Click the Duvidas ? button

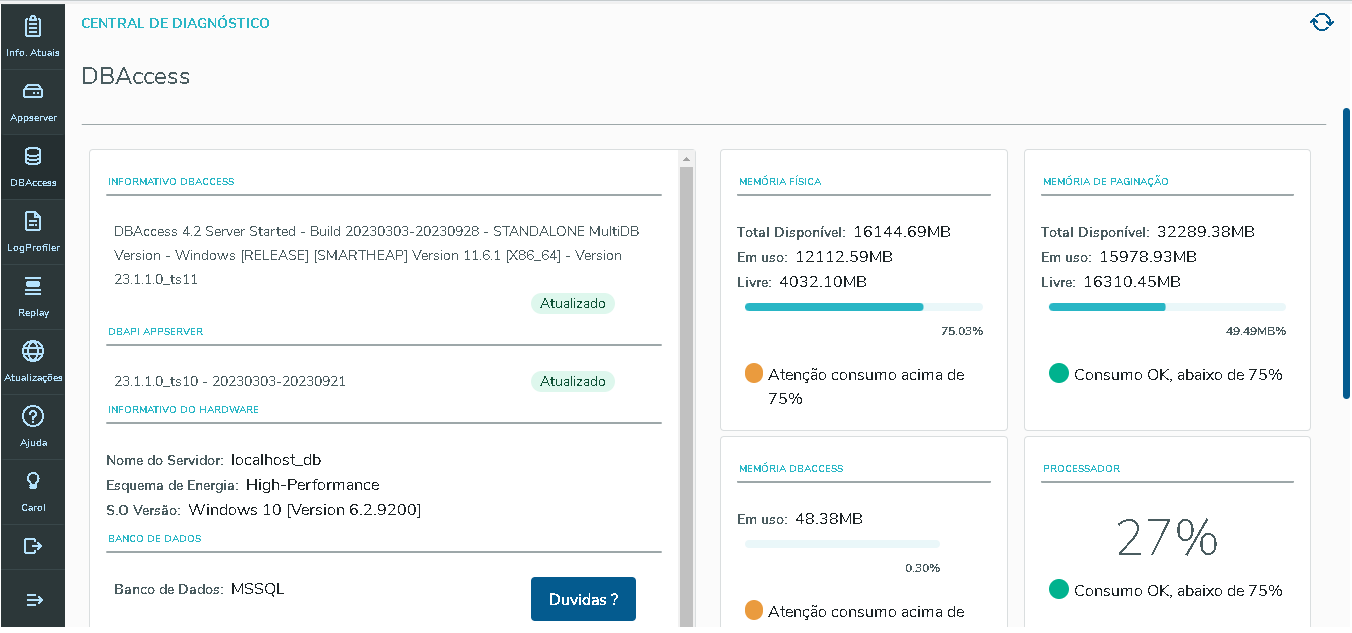[x=583, y=599]
